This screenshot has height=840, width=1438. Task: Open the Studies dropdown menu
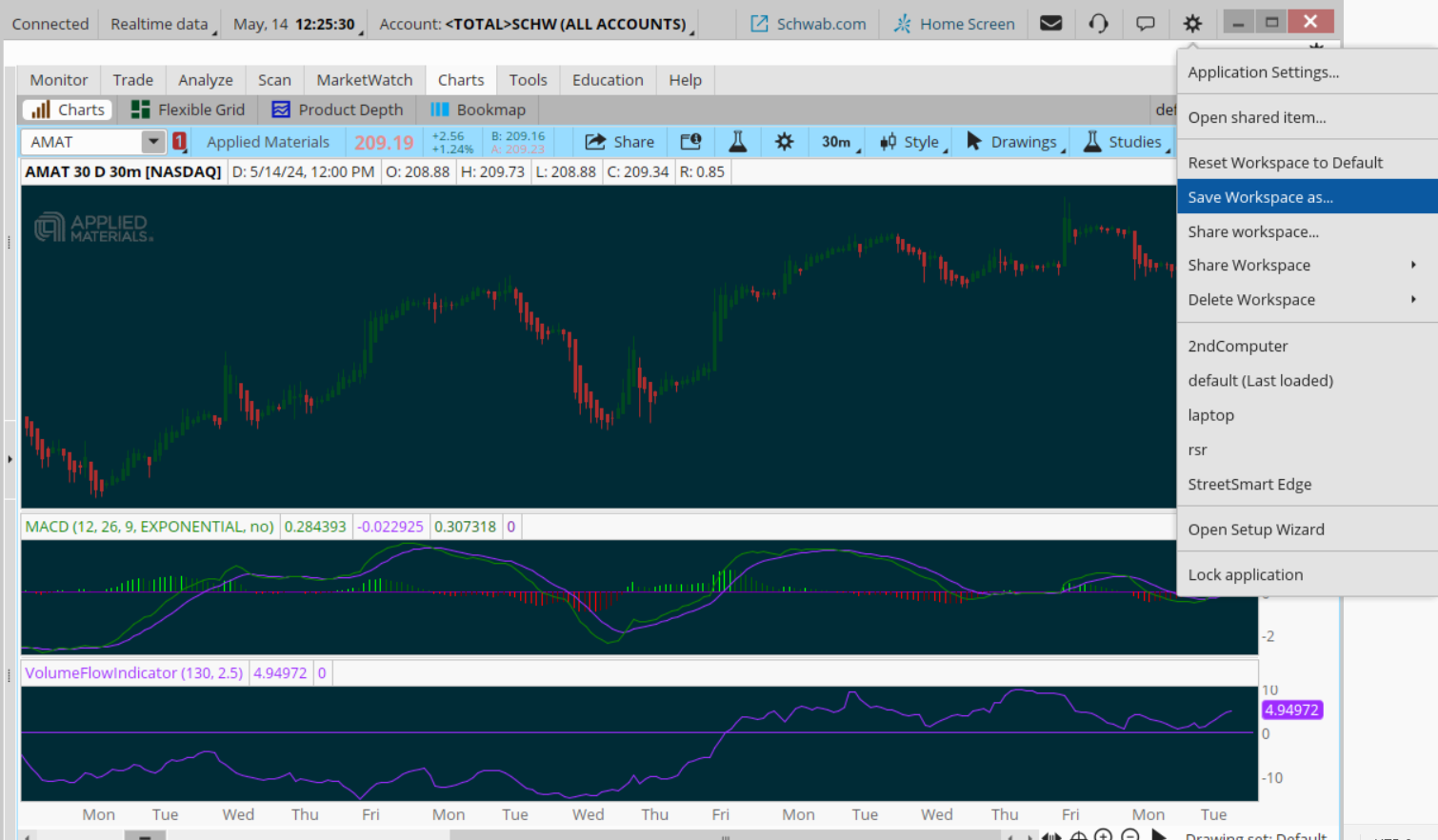point(1127,142)
